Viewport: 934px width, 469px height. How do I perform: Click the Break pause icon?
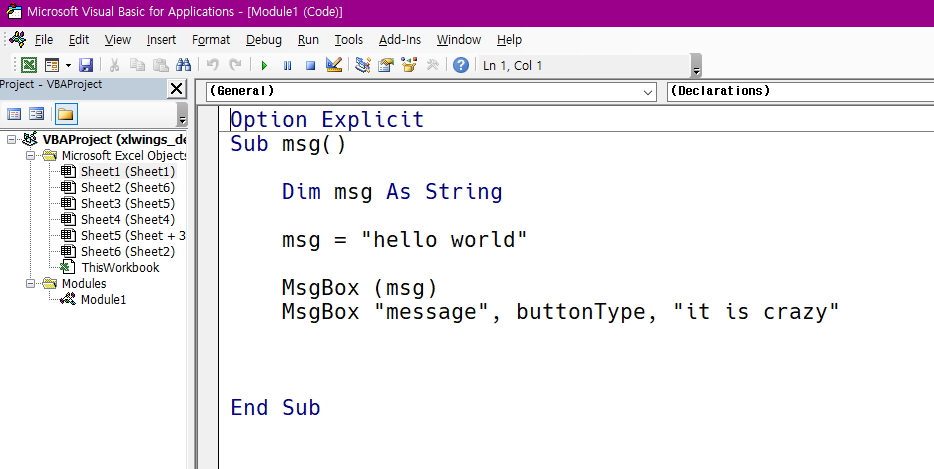point(288,66)
